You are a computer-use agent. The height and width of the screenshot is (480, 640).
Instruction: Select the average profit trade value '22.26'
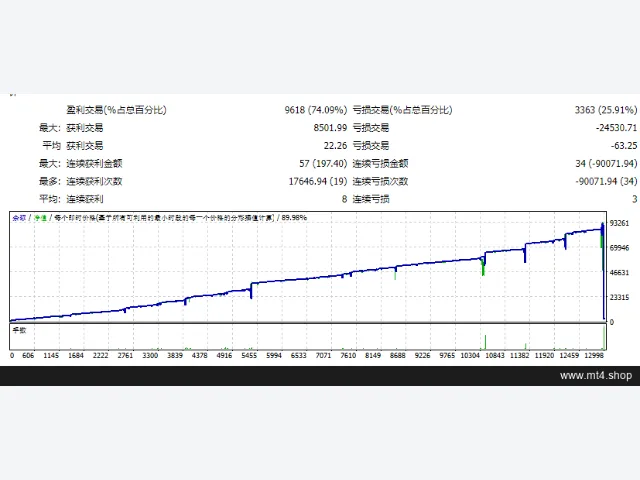(x=335, y=146)
